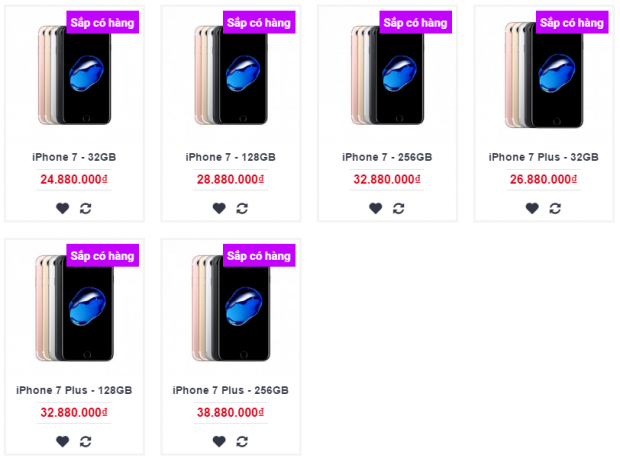Click the 24.880.000đ price of iPhone 7 - 32GB
620x461 pixels.
click(x=74, y=180)
